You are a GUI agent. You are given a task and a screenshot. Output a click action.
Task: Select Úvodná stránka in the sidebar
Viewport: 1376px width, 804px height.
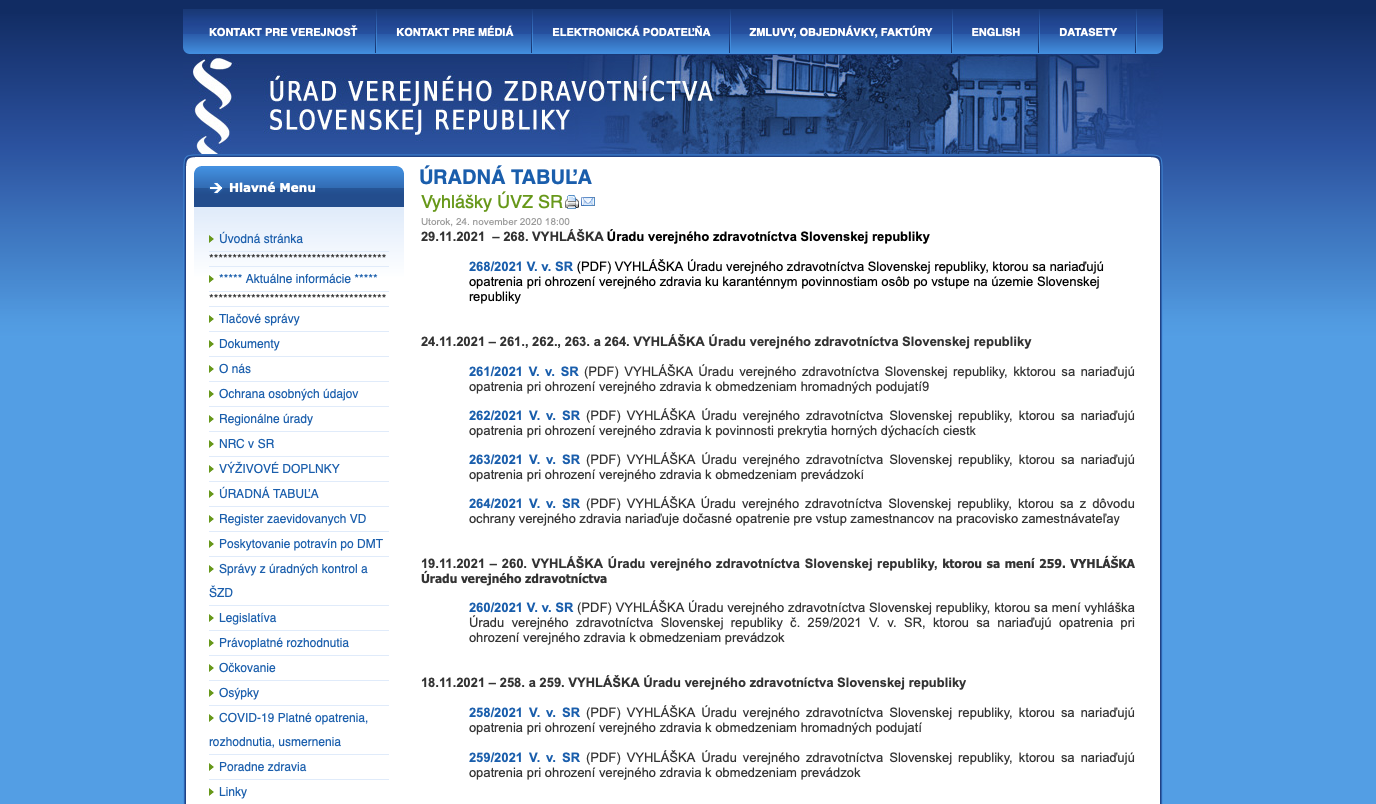(260, 239)
